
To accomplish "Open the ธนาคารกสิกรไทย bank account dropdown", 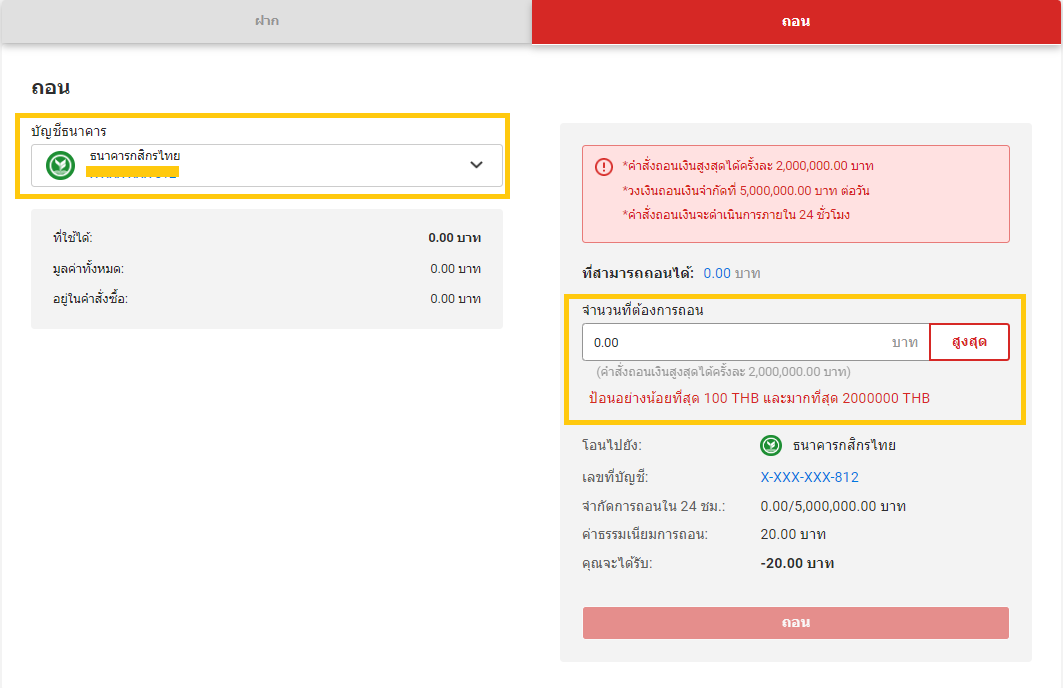I will coord(266,165).
